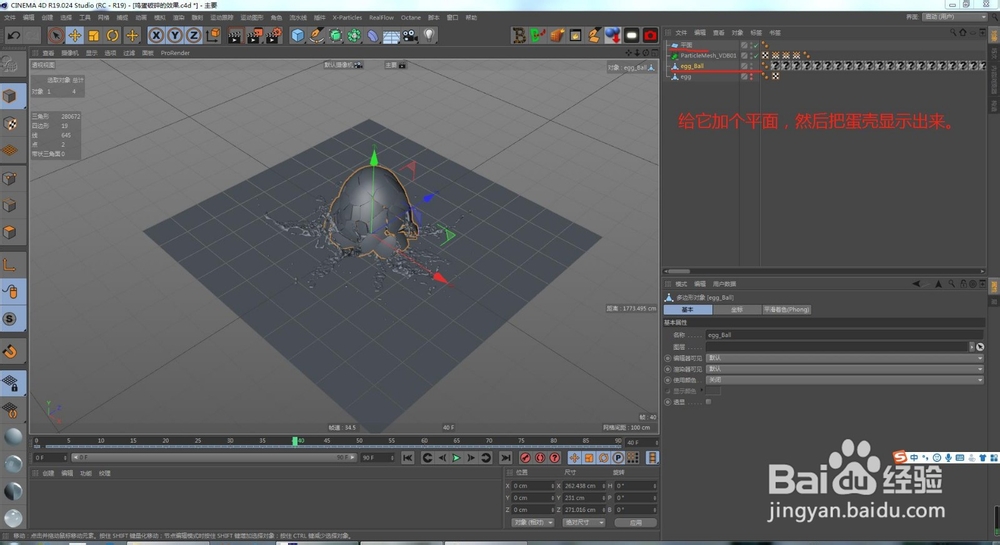Image resolution: width=1000 pixels, height=545 pixels.
Task: Click the timeline playhead at frame 40
Action: (x=295, y=441)
